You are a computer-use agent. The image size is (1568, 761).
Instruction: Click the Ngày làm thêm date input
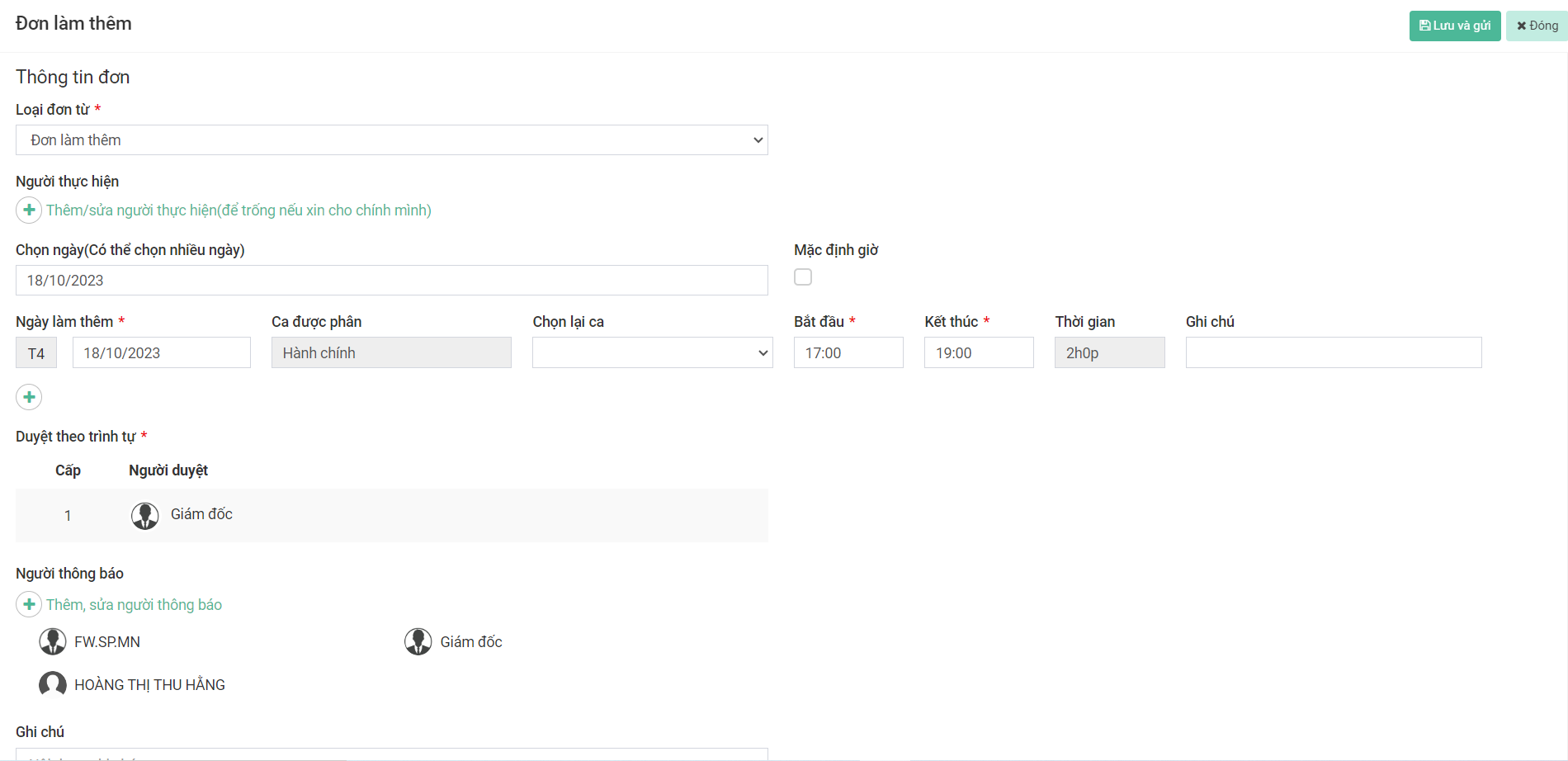click(x=161, y=353)
